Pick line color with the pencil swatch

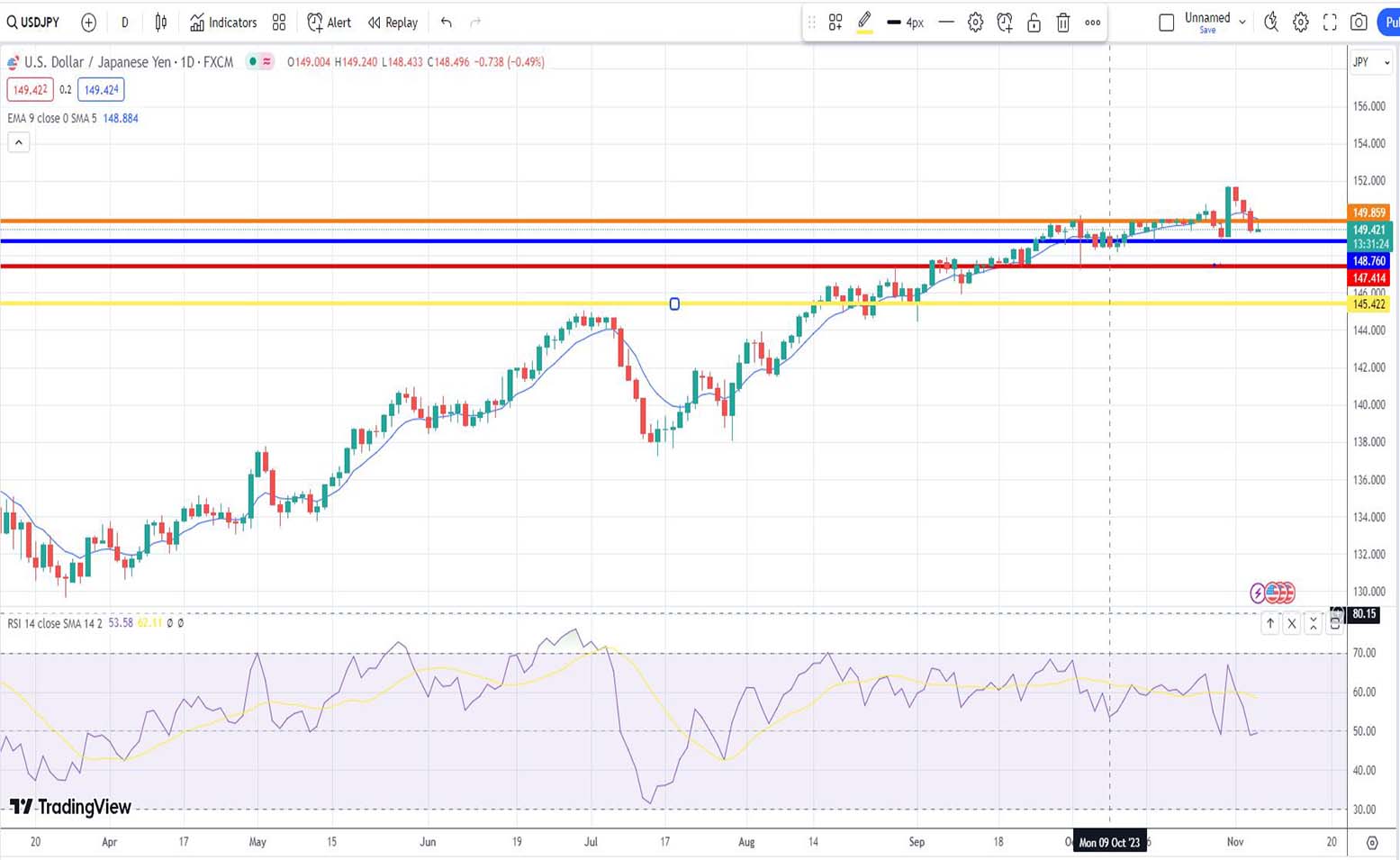[864, 22]
